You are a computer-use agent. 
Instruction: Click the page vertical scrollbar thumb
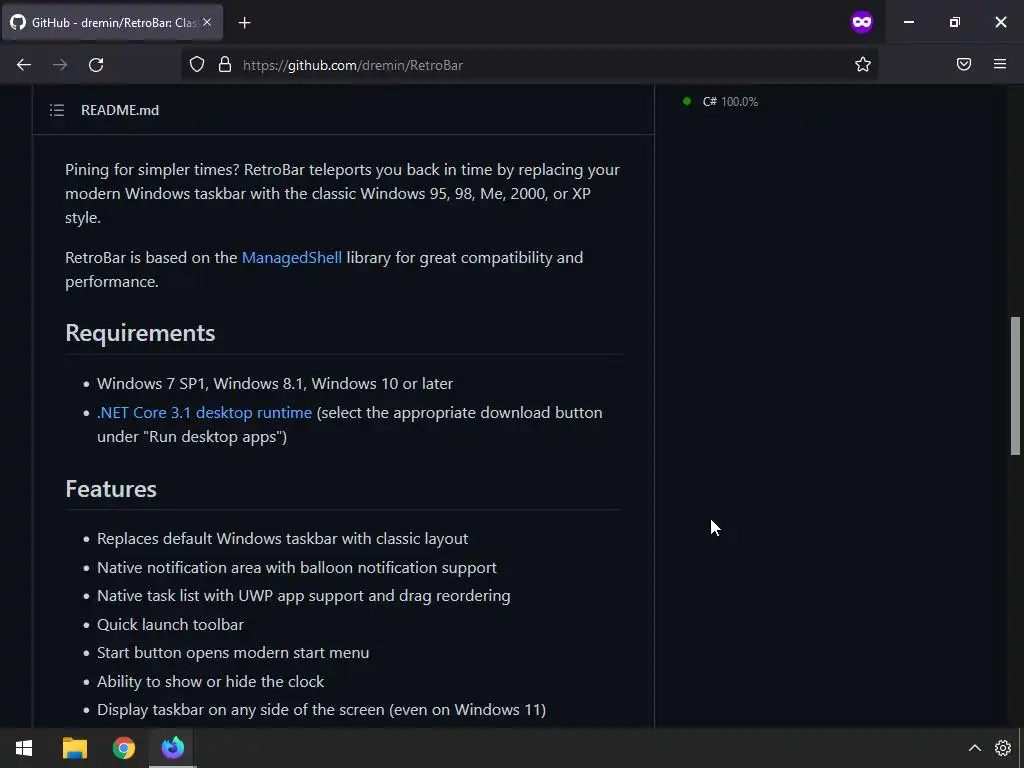click(x=1015, y=385)
